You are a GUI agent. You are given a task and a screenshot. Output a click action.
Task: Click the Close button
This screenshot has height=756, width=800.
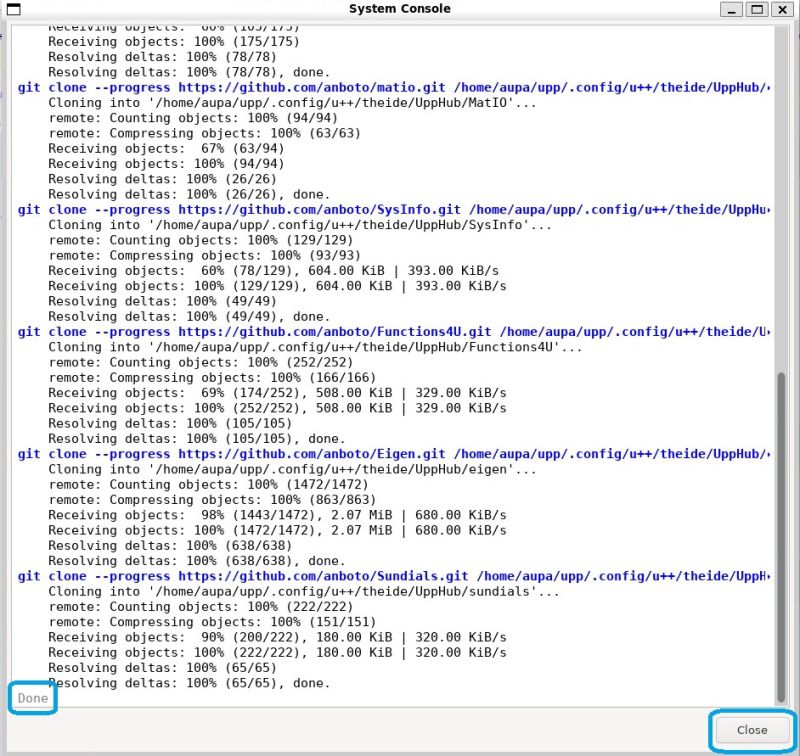click(751, 731)
